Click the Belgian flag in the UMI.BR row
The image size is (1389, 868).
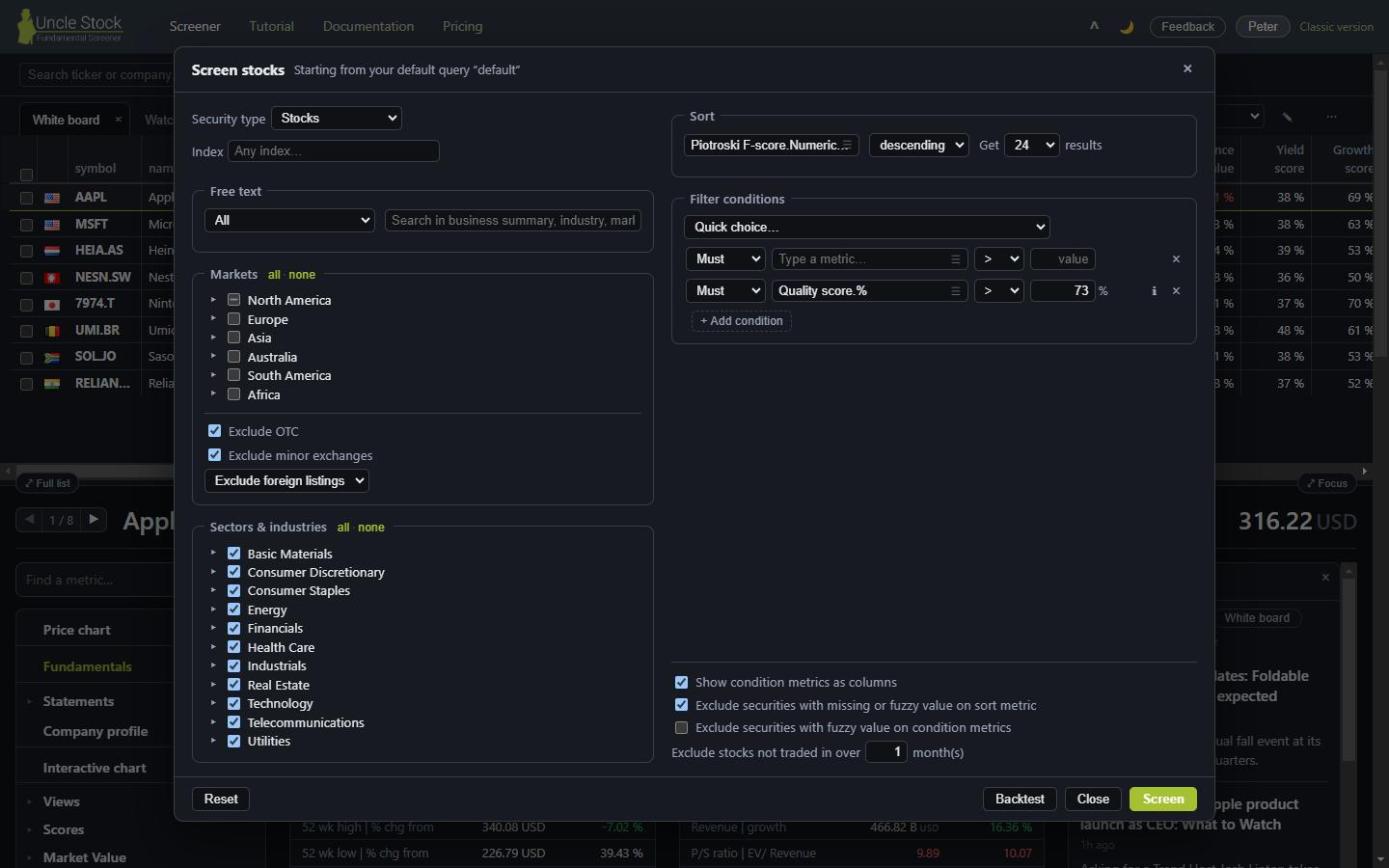(52, 330)
